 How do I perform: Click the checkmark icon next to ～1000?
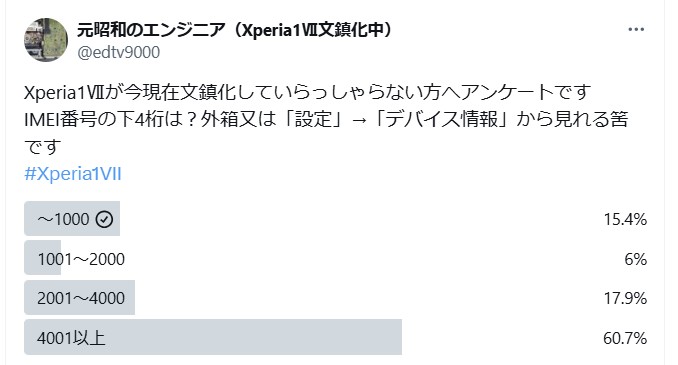point(104,219)
